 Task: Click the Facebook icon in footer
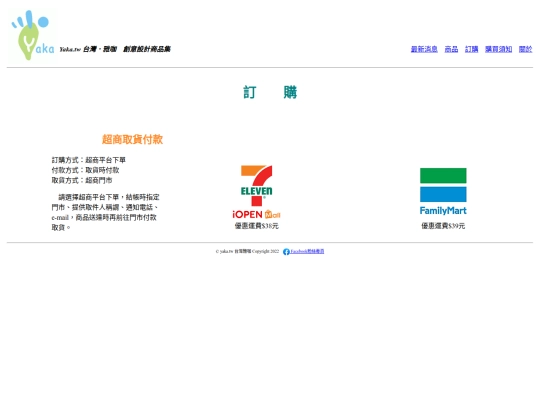(286, 252)
